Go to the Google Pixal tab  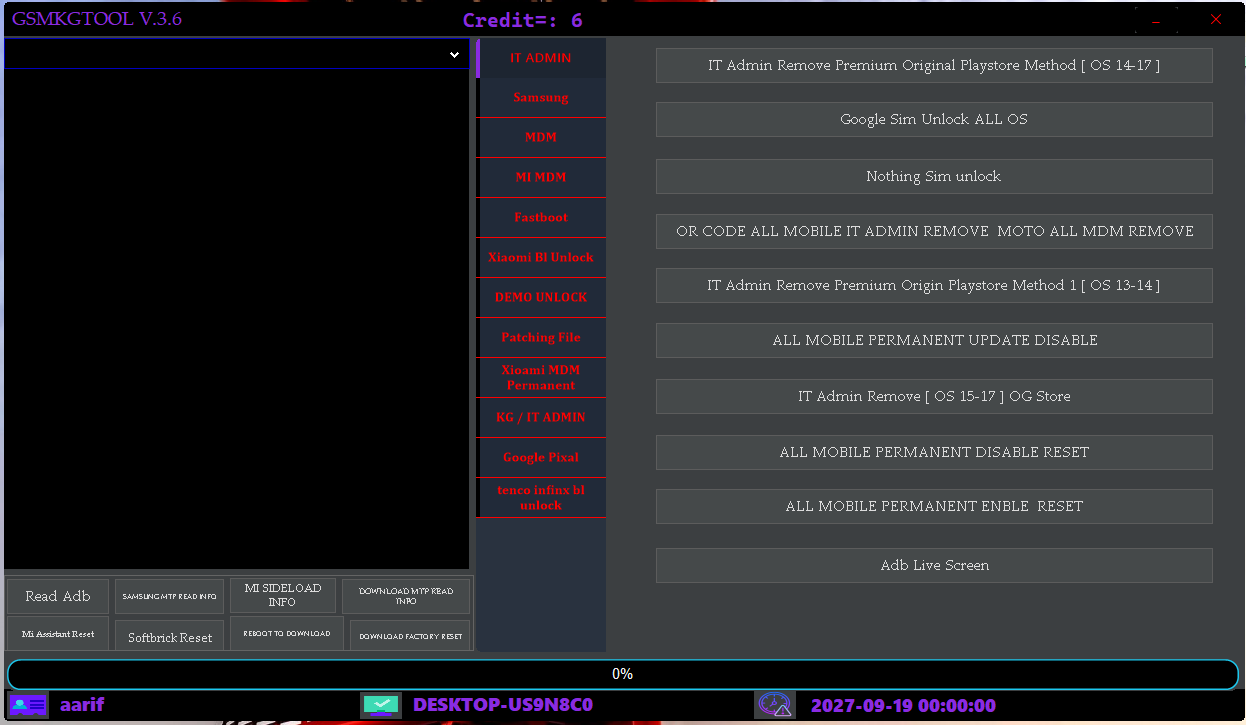coord(541,458)
